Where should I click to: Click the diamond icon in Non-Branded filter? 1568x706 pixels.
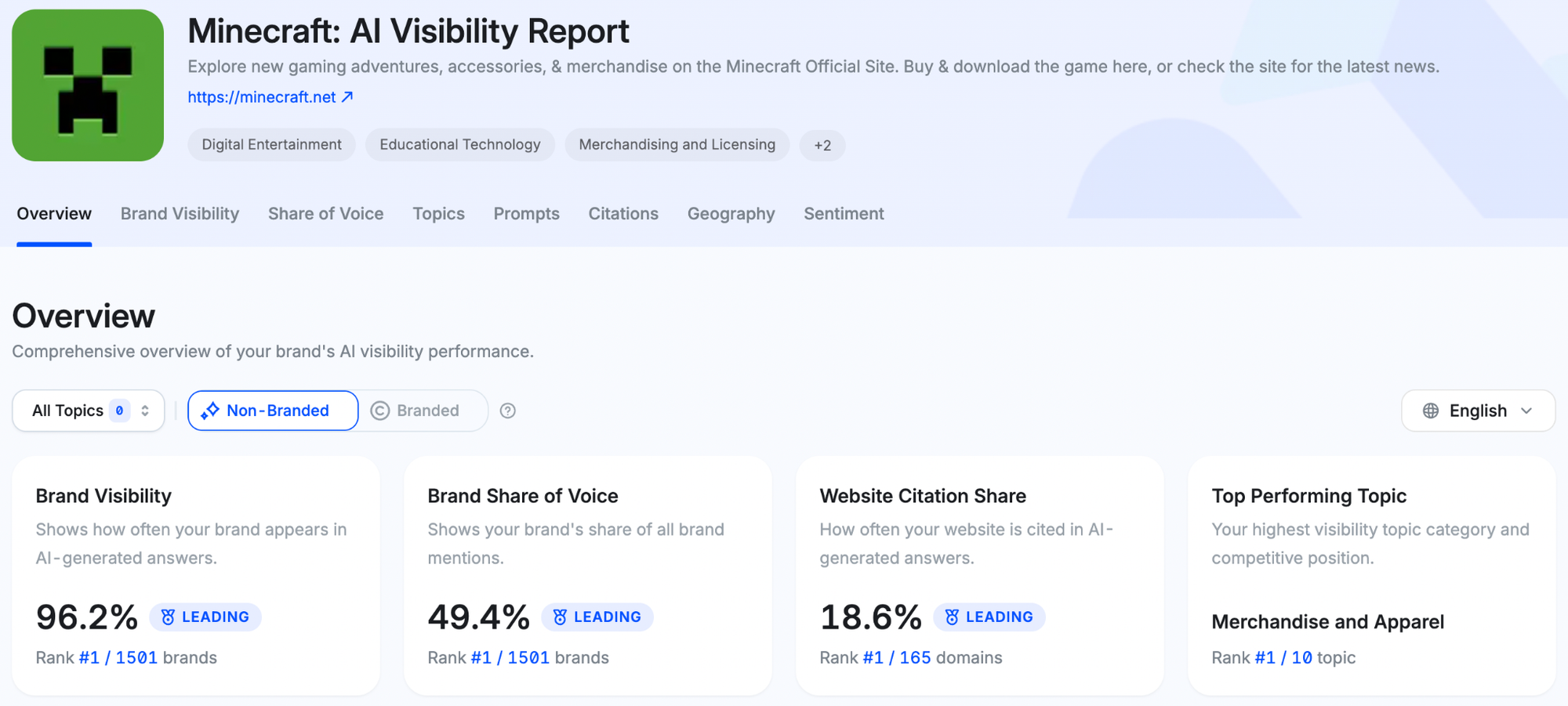(x=211, y=410)
